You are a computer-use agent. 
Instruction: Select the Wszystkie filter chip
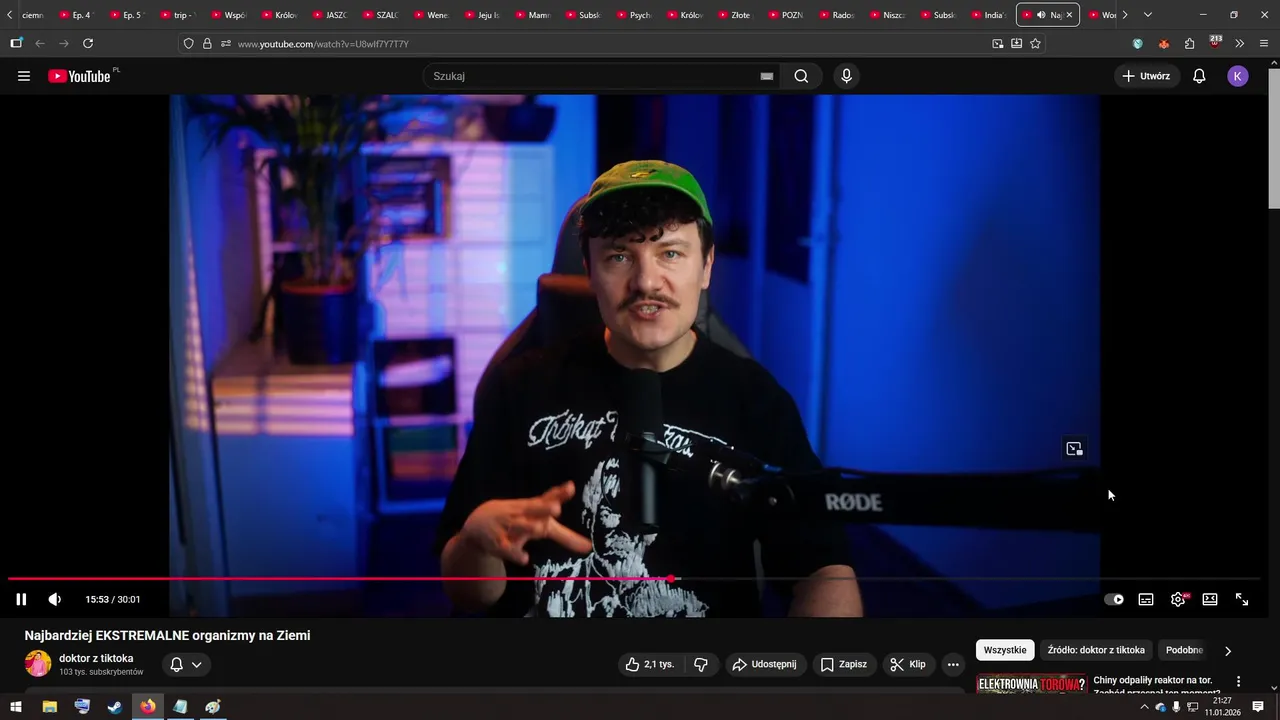[1005, 650]
